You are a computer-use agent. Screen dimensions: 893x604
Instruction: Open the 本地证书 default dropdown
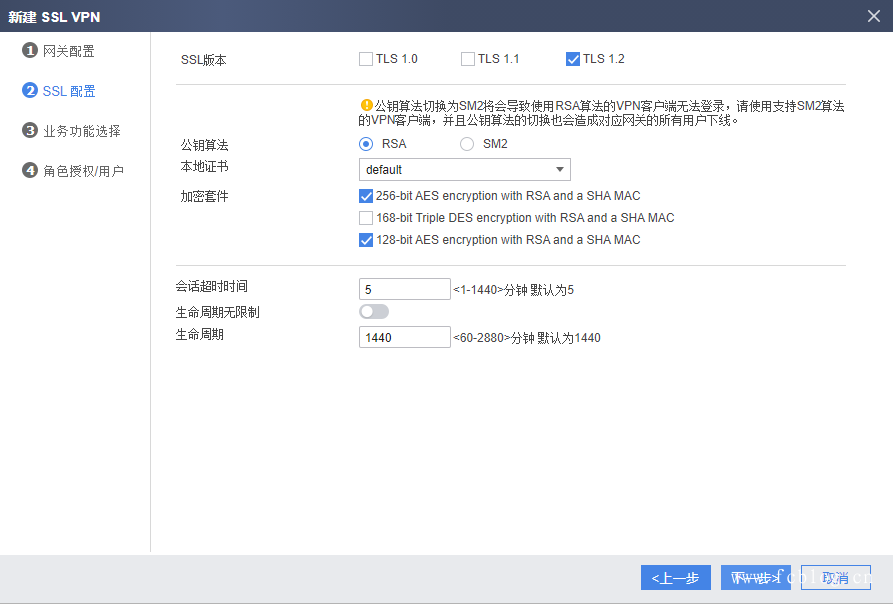[464, 170]
